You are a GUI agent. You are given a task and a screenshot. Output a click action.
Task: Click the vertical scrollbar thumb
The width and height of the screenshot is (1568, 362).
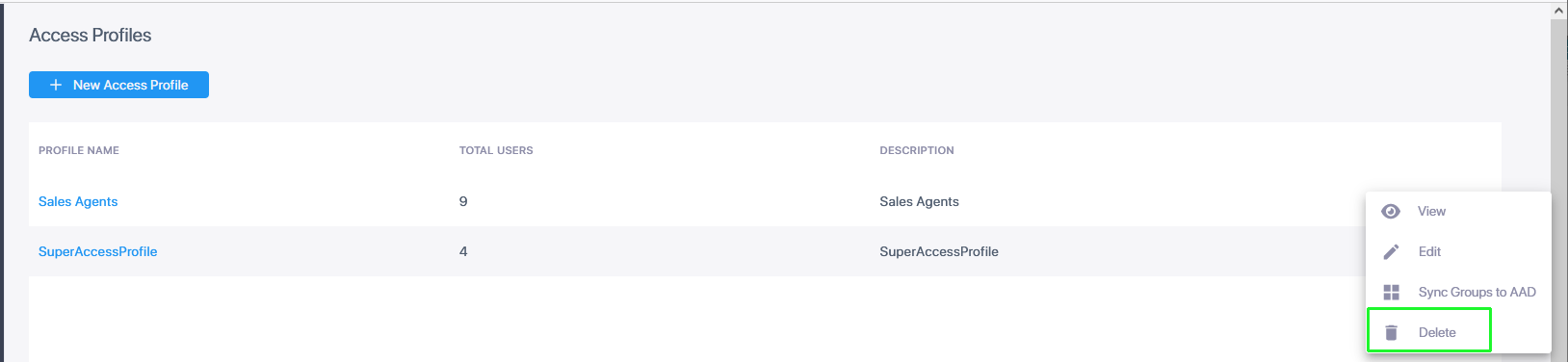[1559, 190]
